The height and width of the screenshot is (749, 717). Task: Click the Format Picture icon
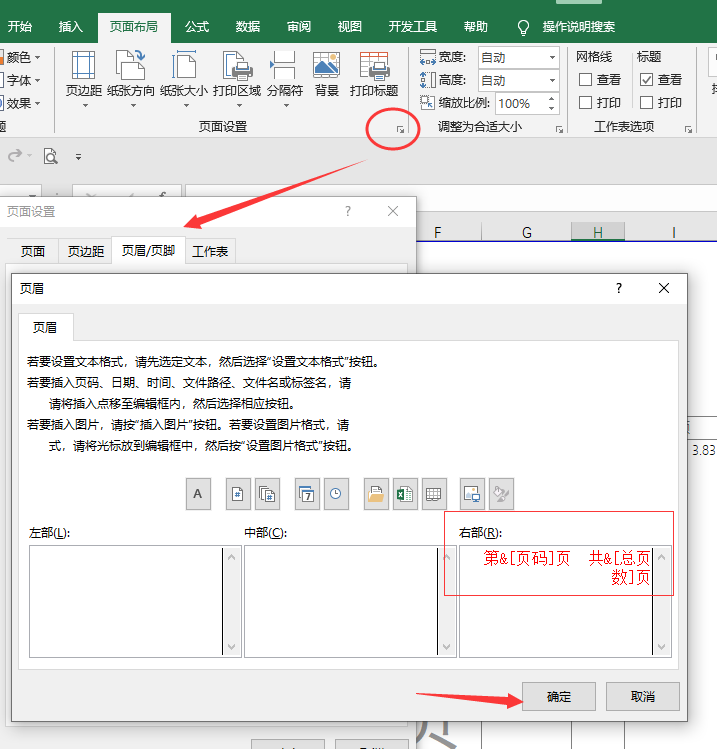coord(502,494)
